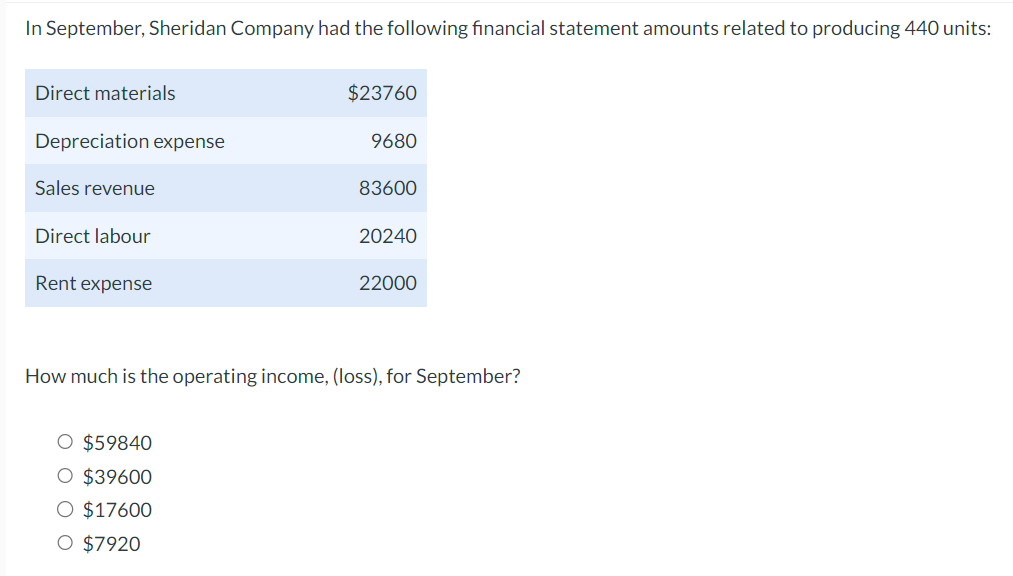Click the Direct labour row
Image resolution: width=1013 pixels, height=576 pixels.
tap(92, 236)
